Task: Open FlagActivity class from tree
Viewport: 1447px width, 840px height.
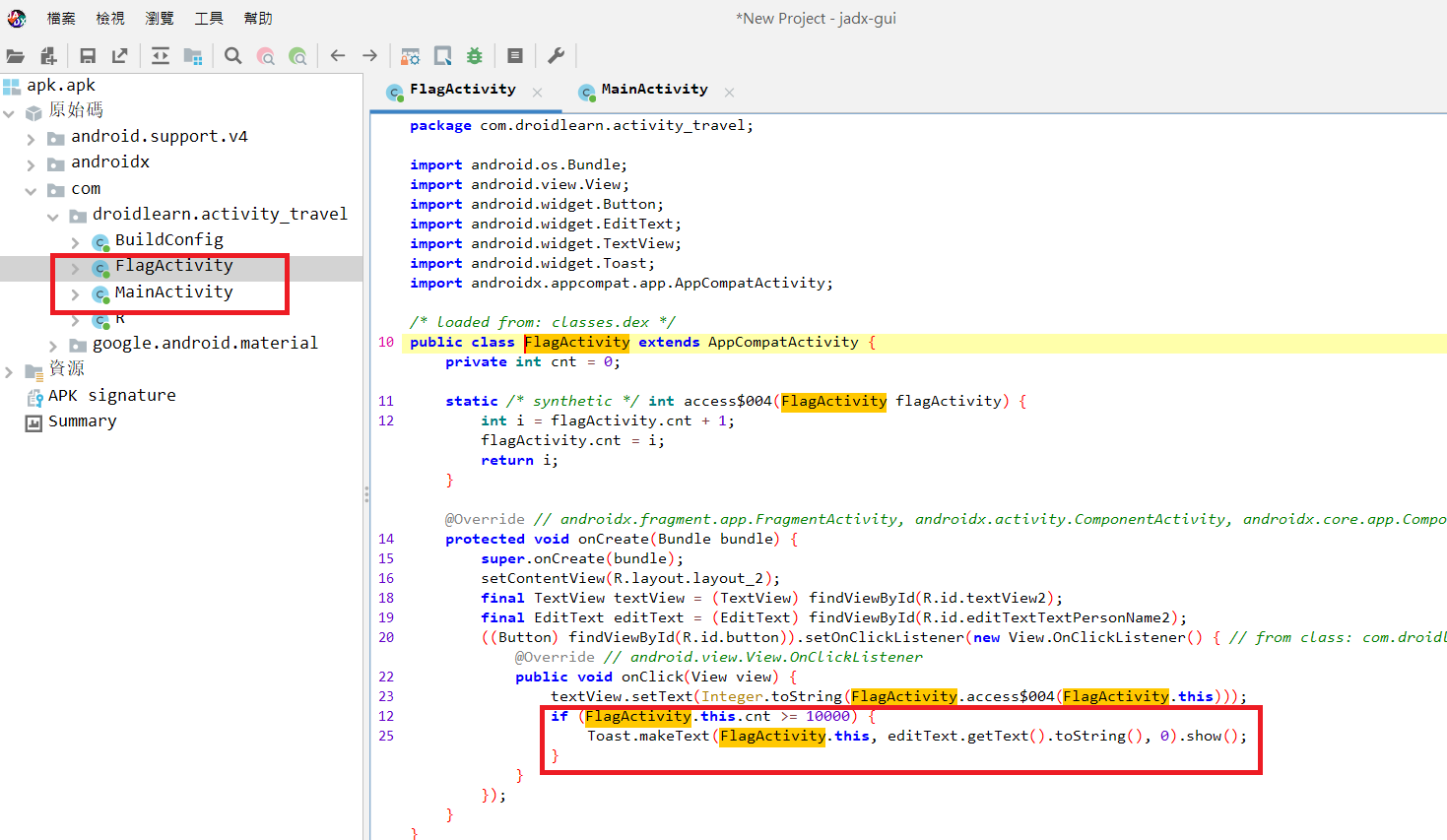Action: click(174, 266)
